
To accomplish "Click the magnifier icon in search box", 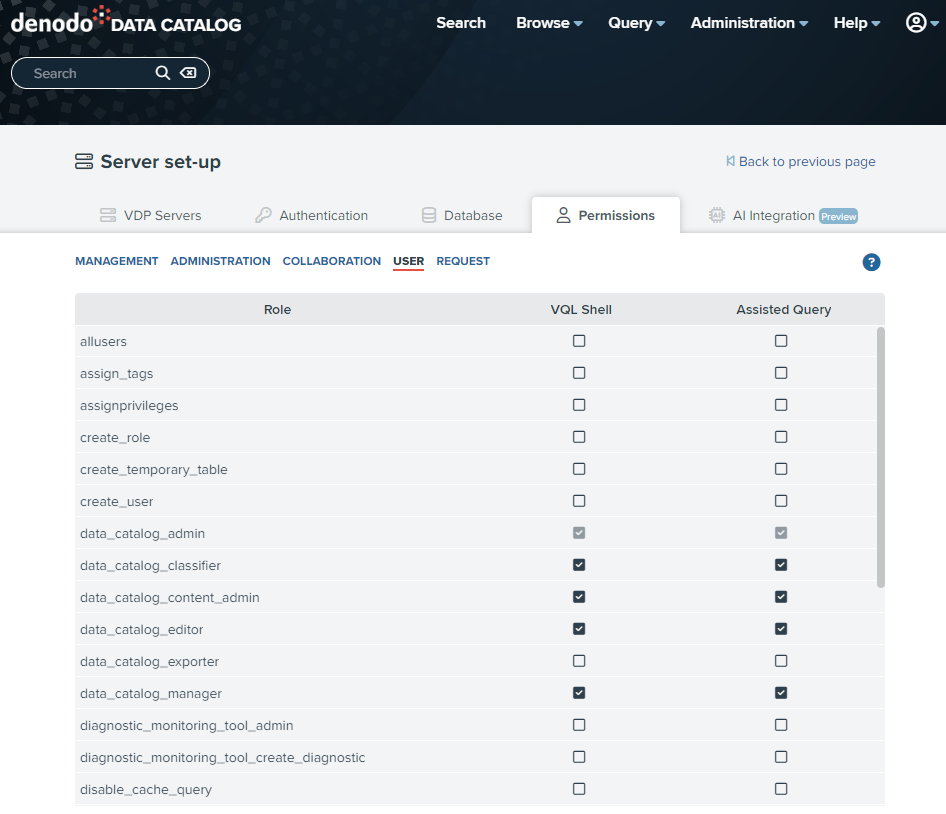I will click(x=163, y=73).
